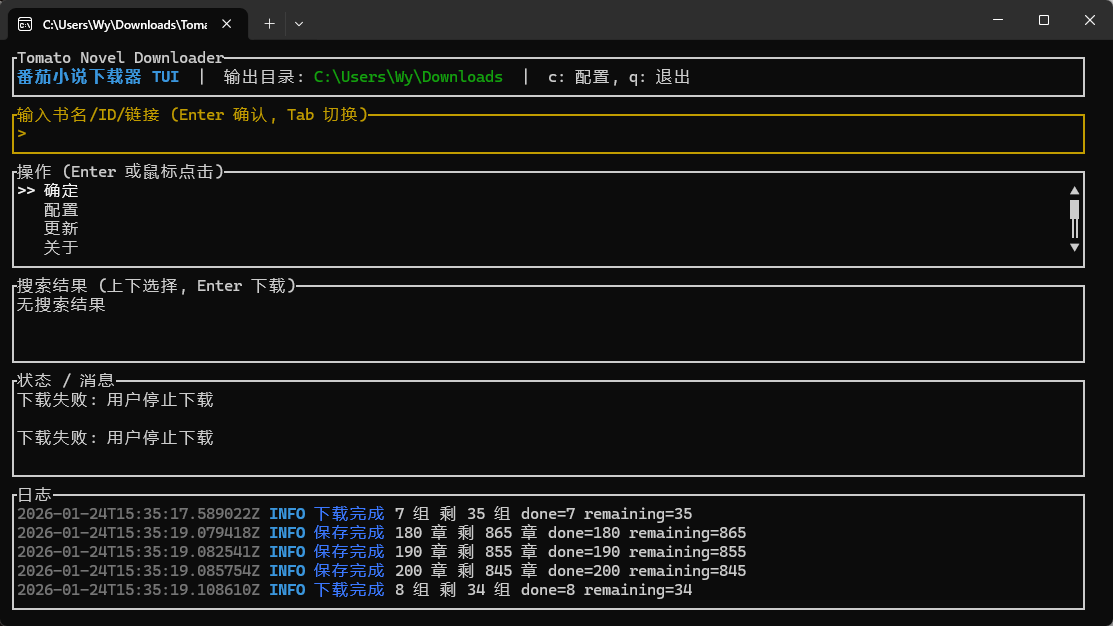1113x626 pixels.
Task: Click the terminal icon in the tab
Action: [24, 23]
